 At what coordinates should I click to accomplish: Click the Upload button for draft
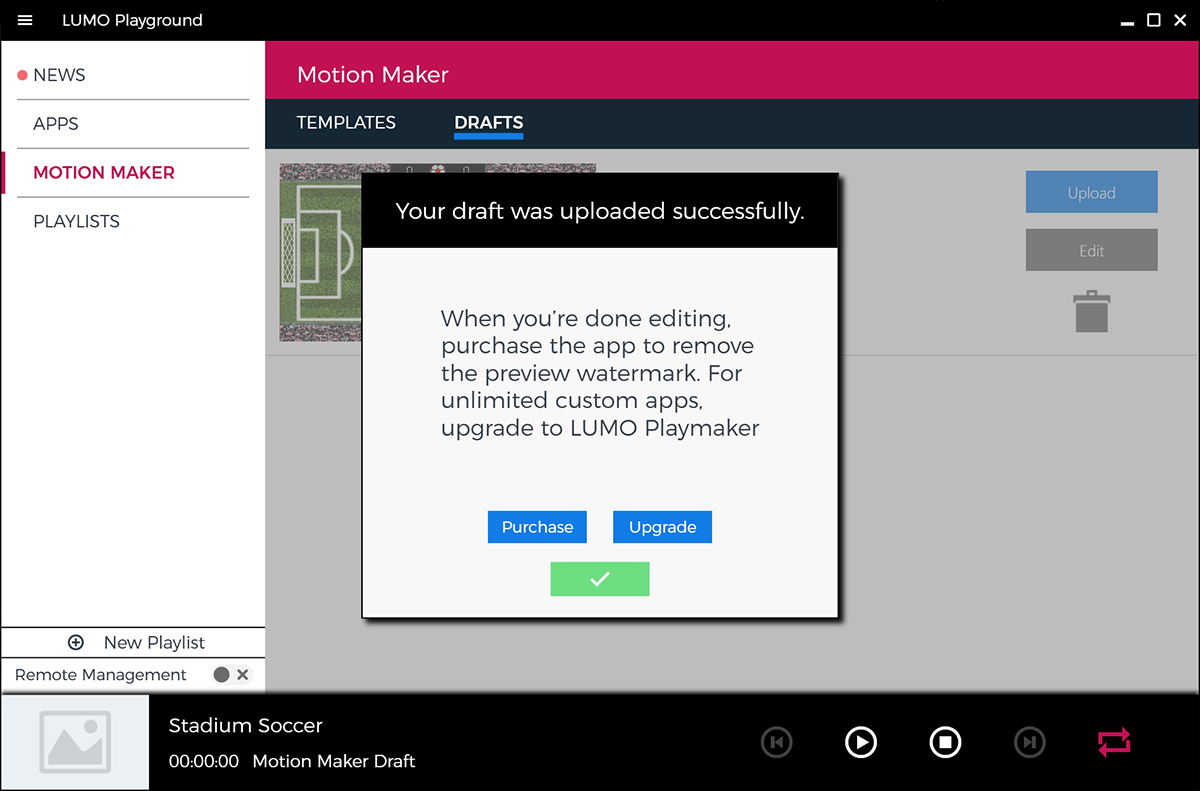coord(1091,192)
